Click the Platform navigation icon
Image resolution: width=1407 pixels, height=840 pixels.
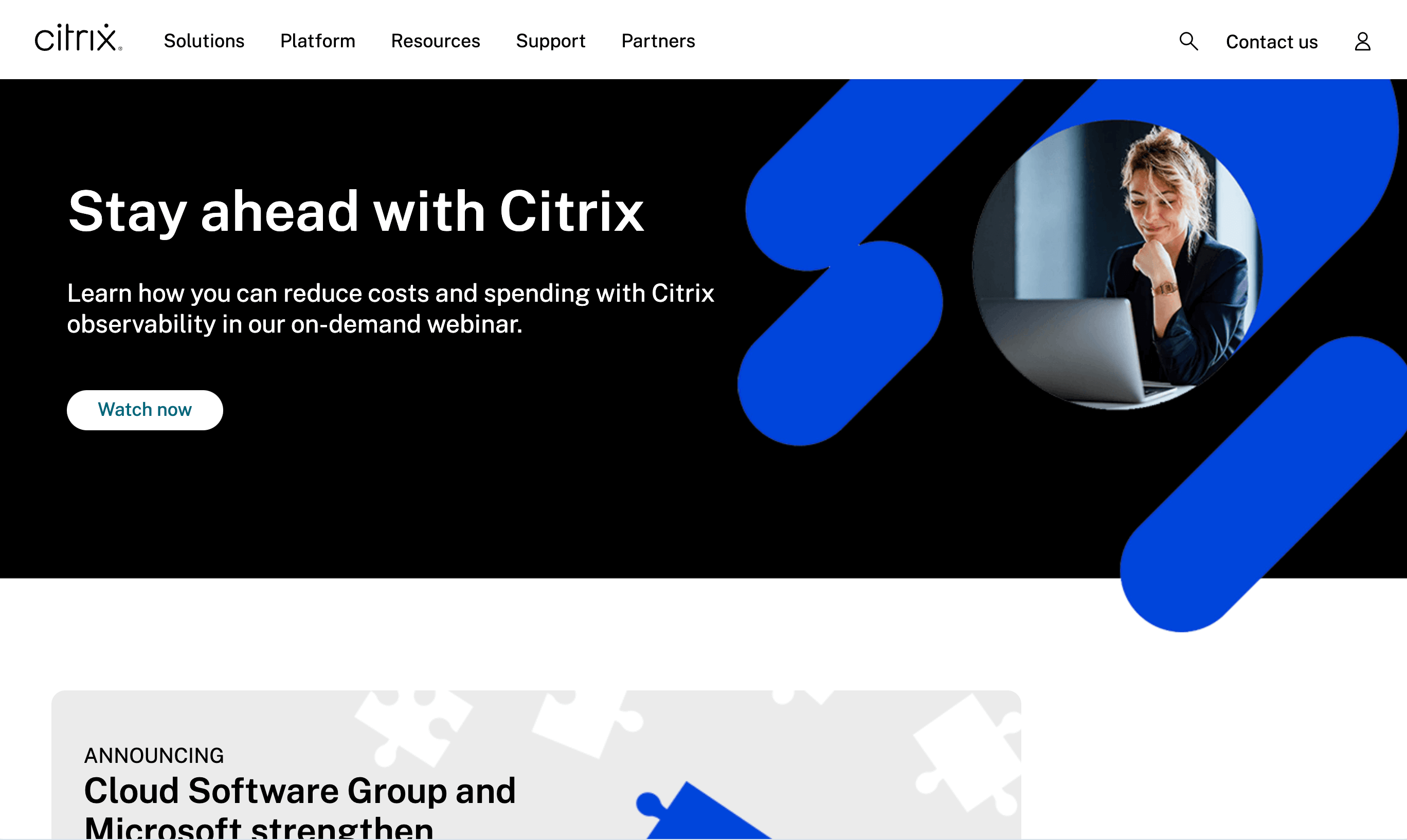coord(317,41)
